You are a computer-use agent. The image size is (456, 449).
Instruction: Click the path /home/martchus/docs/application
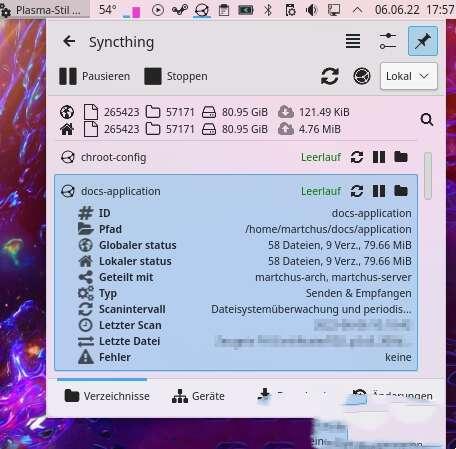tap(328, 229)
